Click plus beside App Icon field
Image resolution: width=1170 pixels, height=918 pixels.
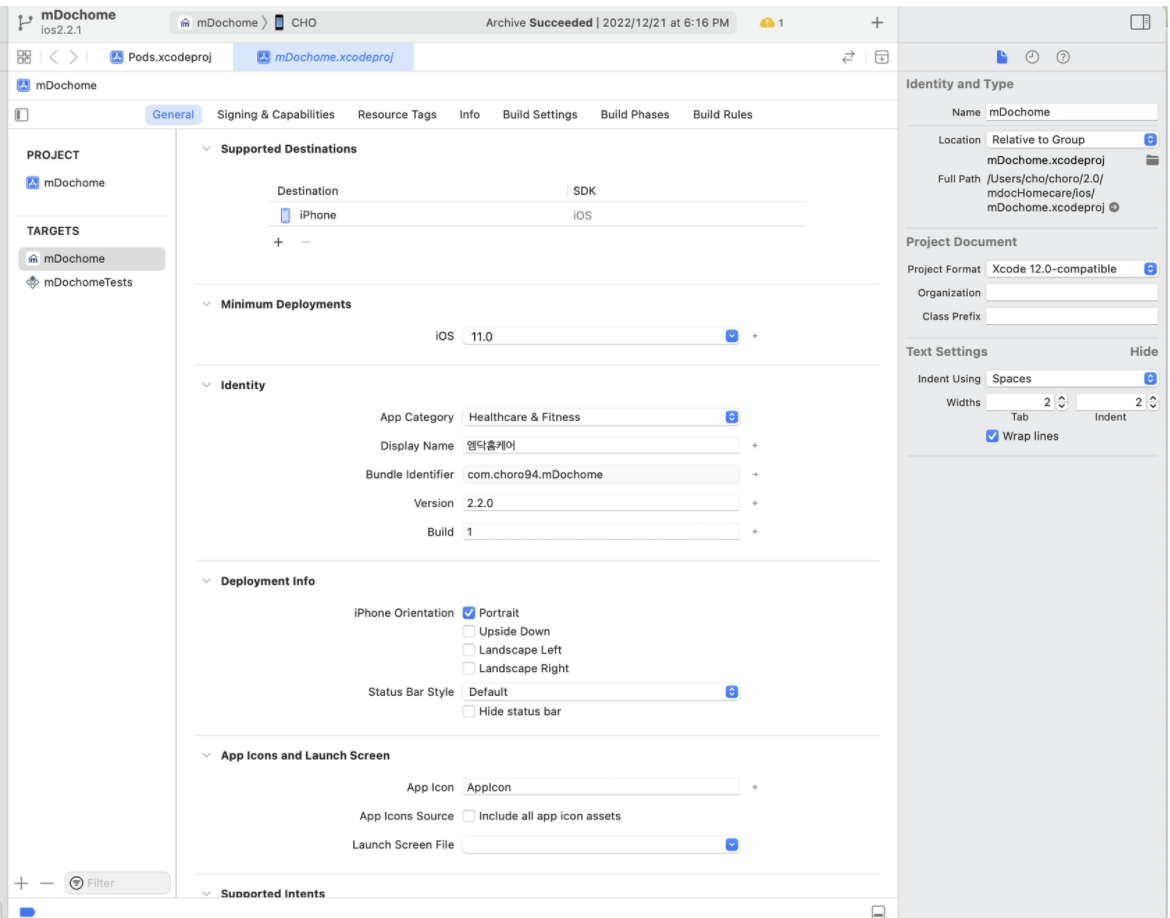755,787
